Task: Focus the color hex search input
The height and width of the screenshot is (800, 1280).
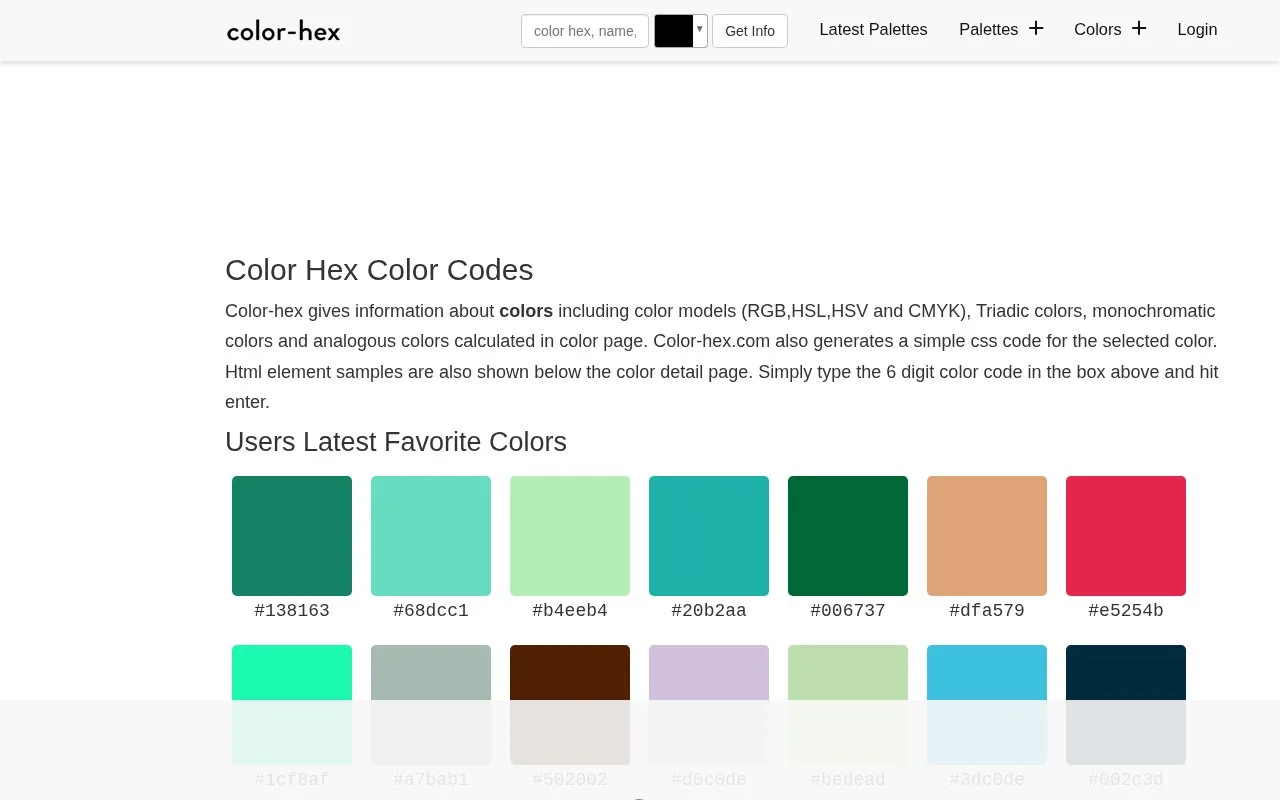Action: click(585, 31)
